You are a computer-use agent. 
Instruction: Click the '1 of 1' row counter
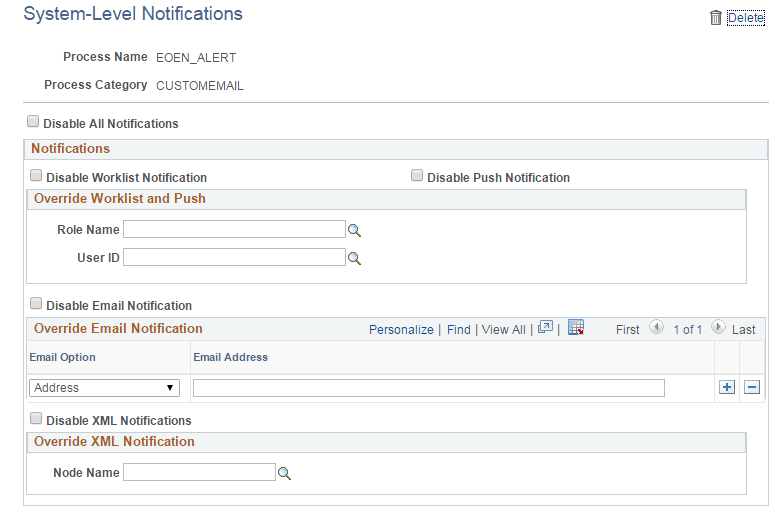pyautogui.click(x=687, y=330)
